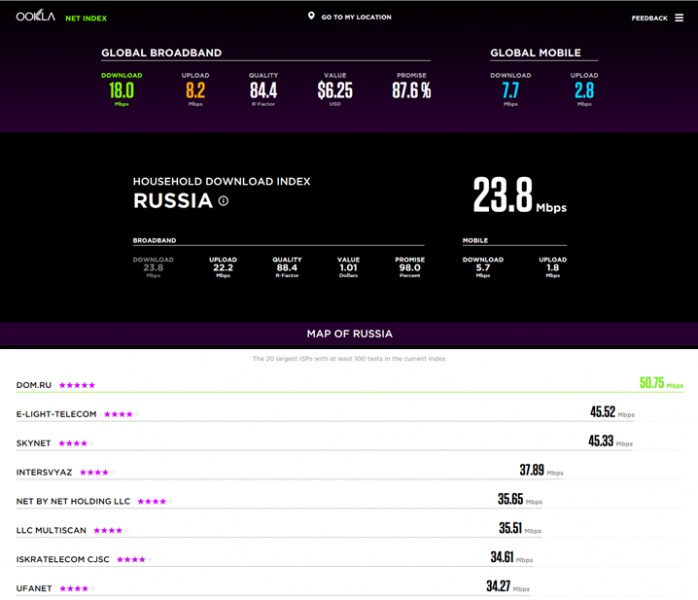Open the Feedback link
698x600 pixels.
tap(649, 18)
